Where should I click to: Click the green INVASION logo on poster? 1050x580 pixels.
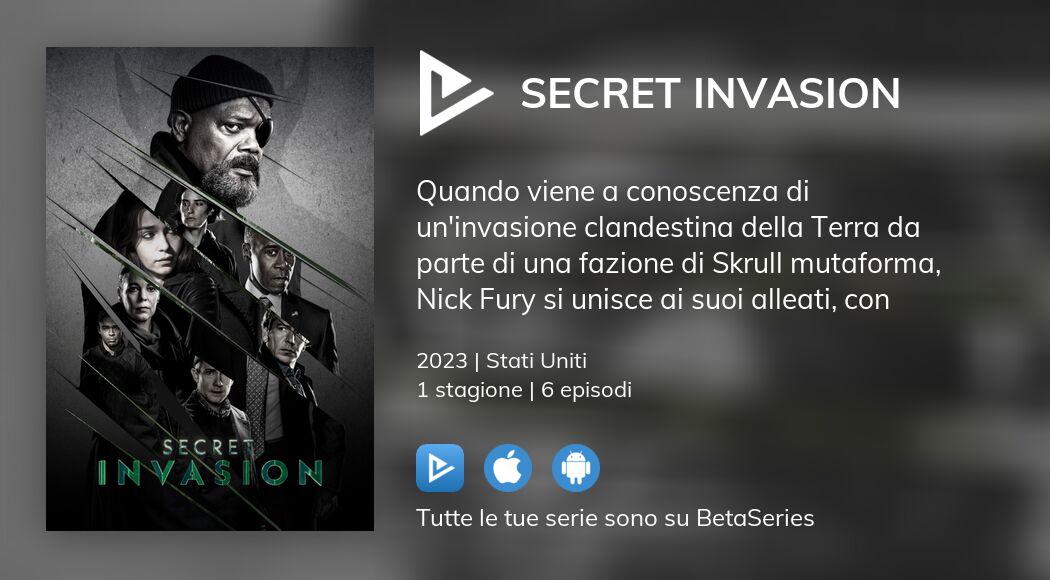click(x=210, y=472)
